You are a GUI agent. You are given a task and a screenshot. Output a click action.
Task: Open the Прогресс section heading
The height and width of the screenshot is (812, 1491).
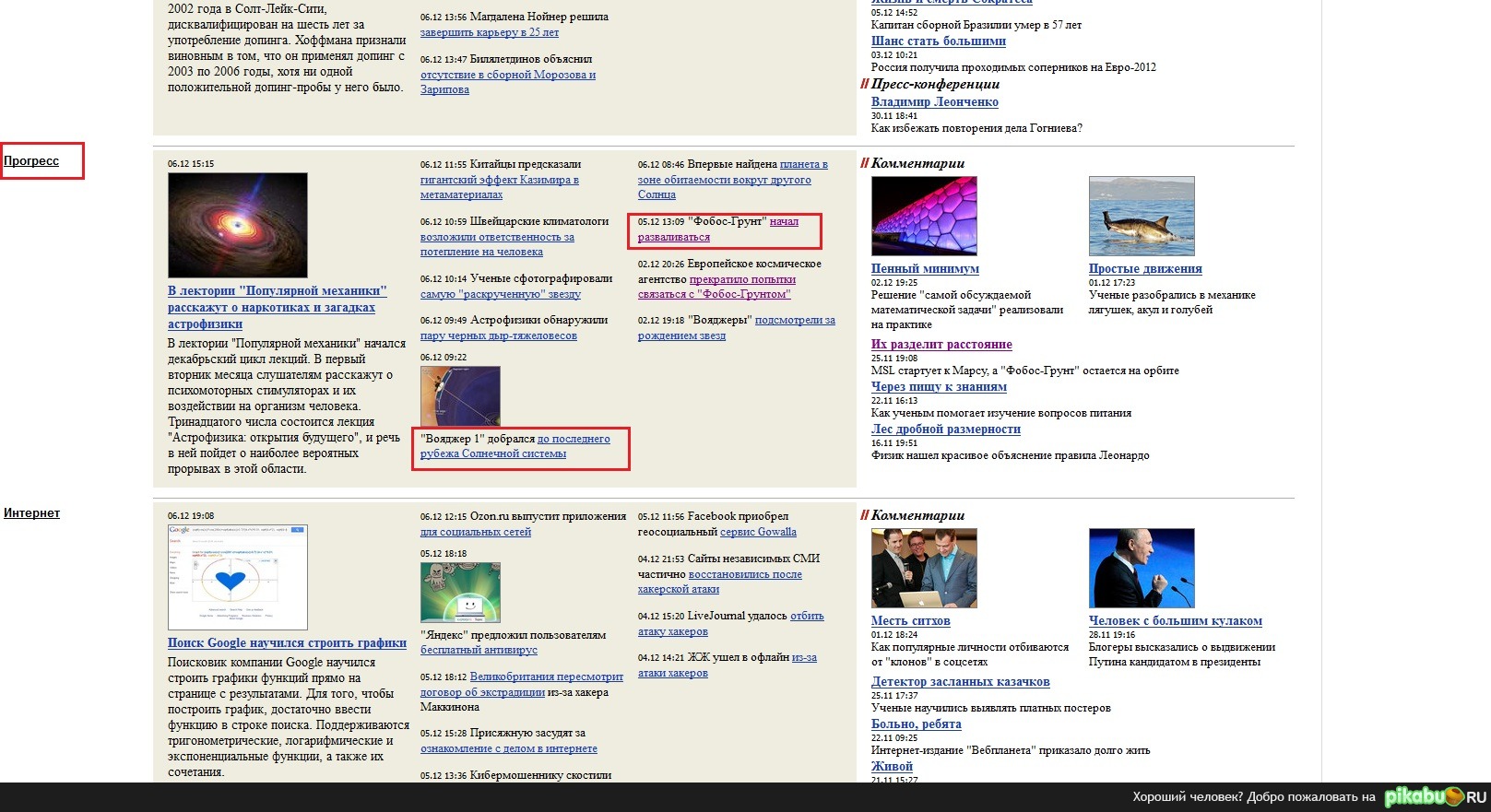point(31,161)
